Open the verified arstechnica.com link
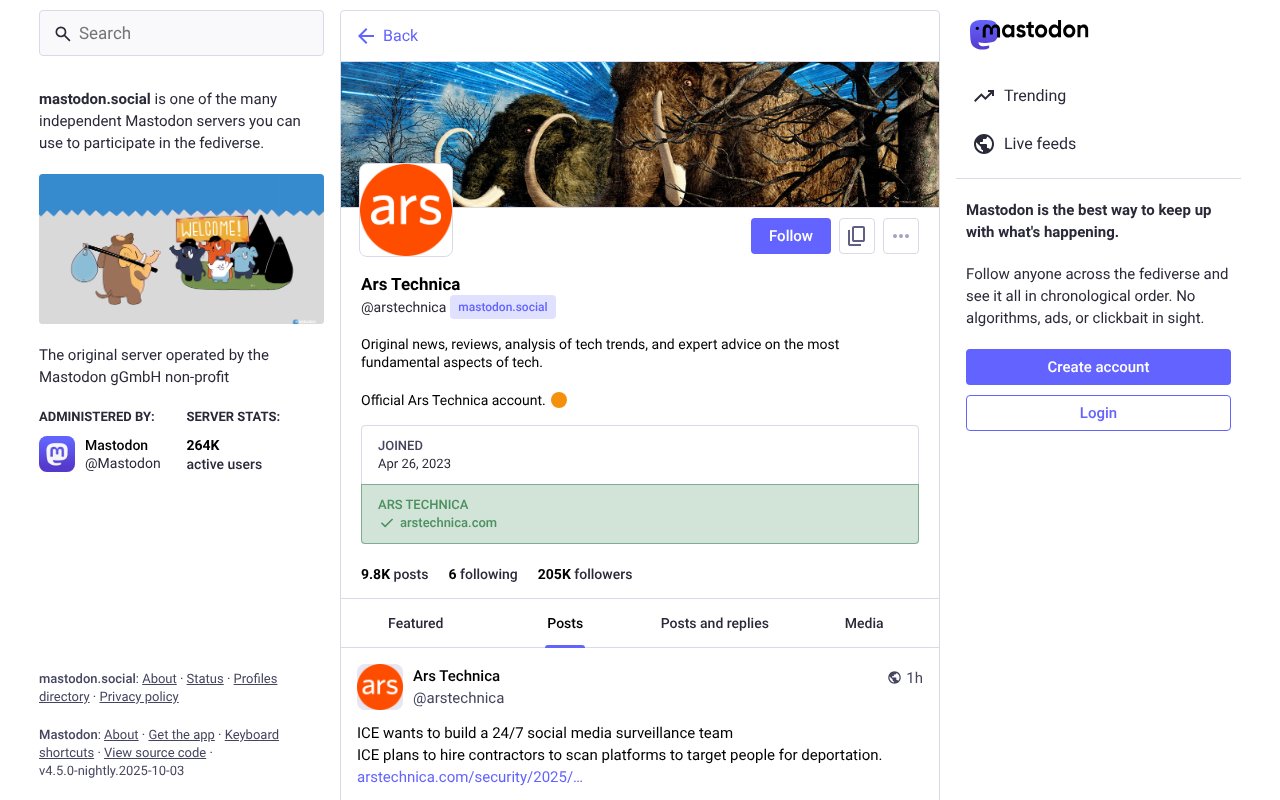Image resolution: width=1280 pixels, height=800 pixels. click(x=448, y=522)
